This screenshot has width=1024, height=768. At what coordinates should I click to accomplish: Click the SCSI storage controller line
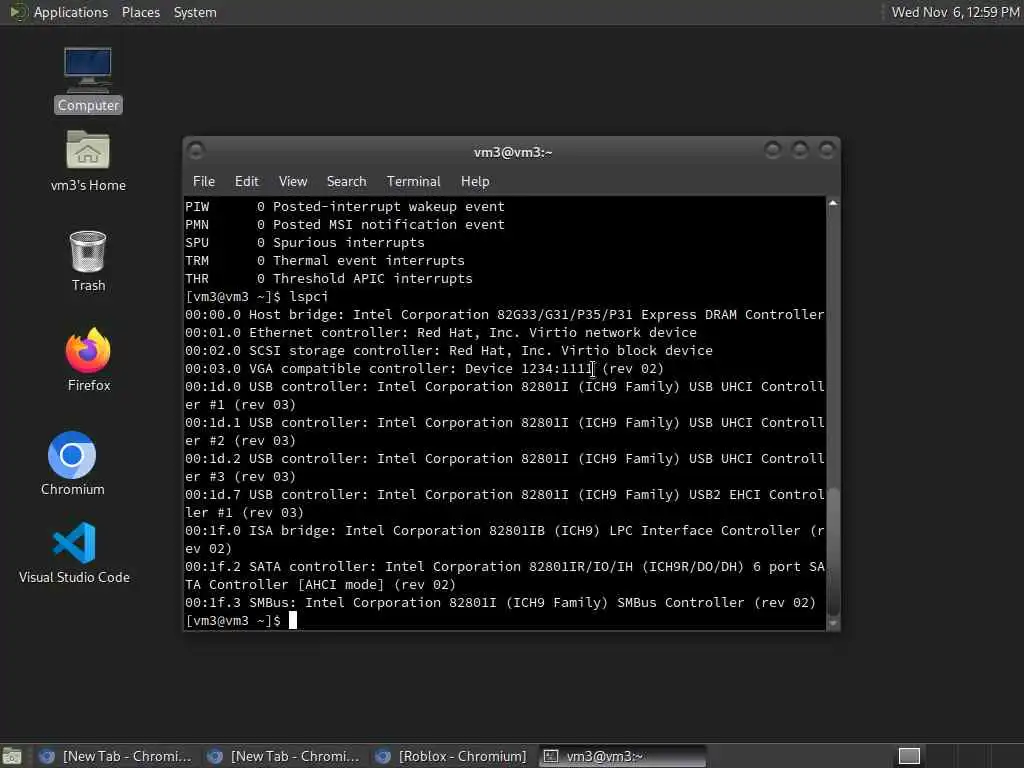pos(449,351)
